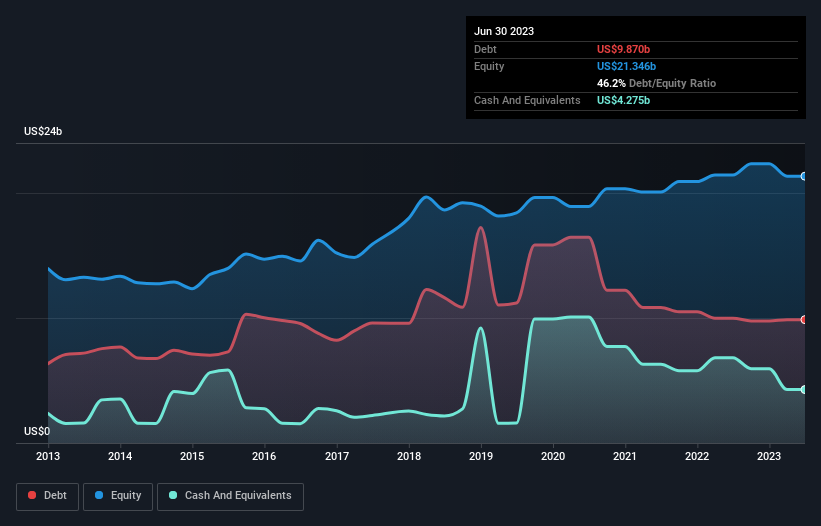Select the 2018 x-axis label
Image resolution: width=821 pixels, height=526 pixels.
tap(409, 456)
